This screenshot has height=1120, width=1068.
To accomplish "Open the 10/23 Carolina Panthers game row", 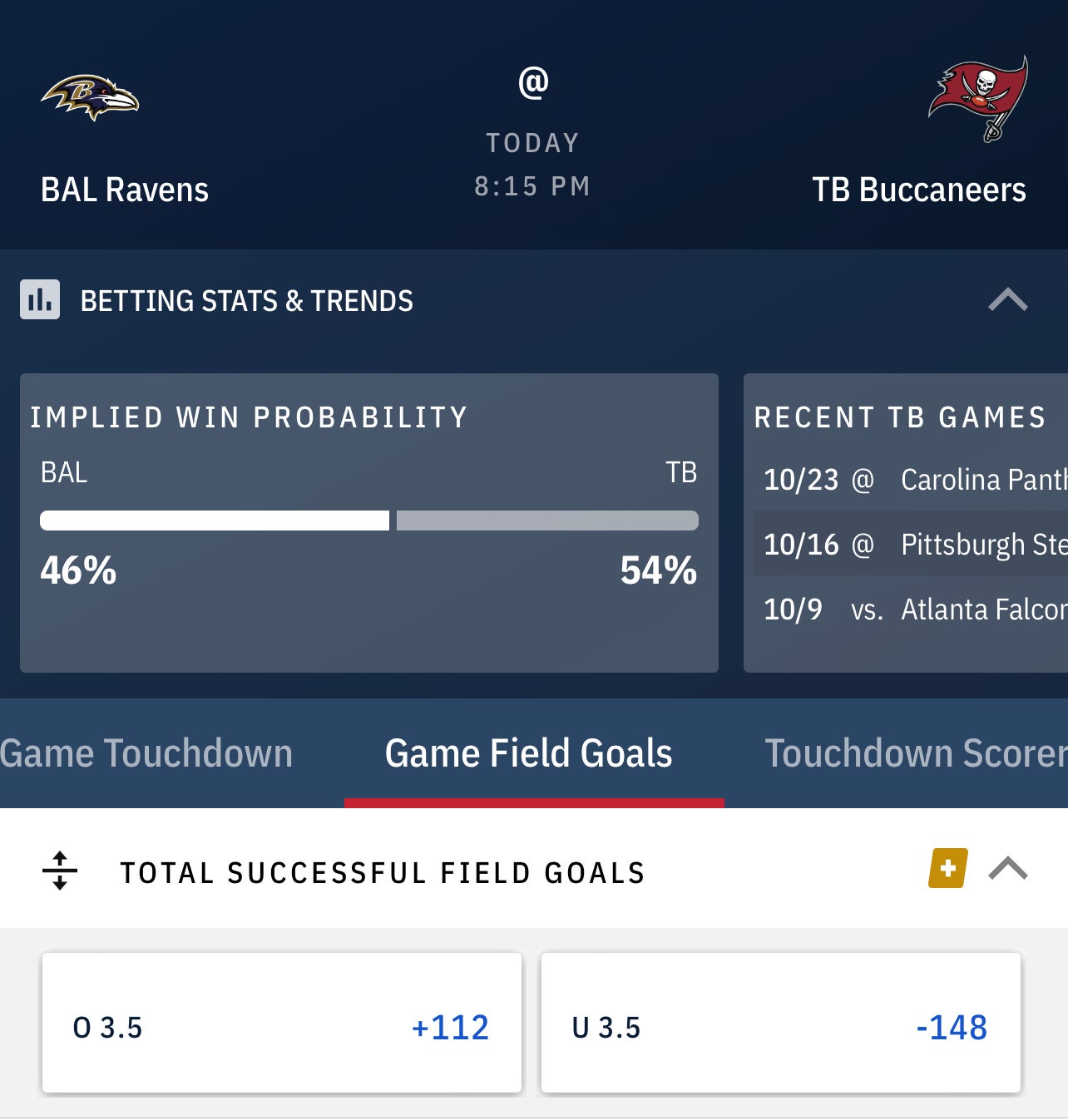I will [911, 480].
